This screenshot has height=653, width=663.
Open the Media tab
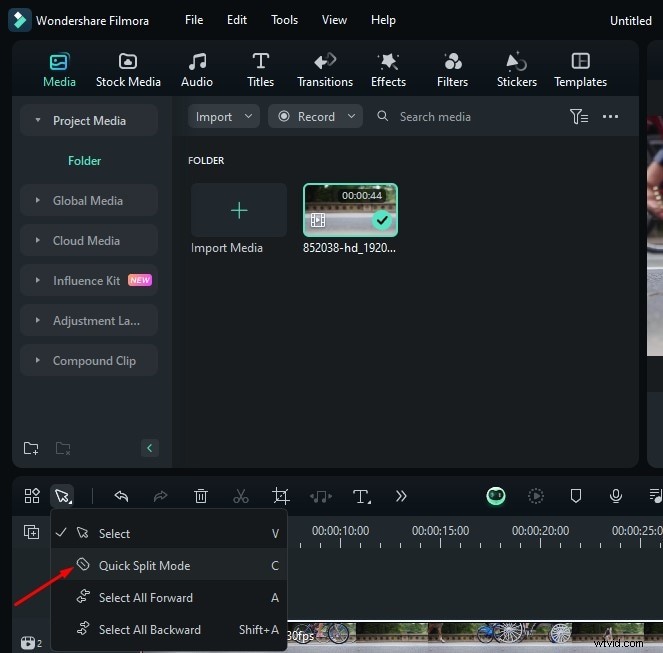click(x=59, y=70)
